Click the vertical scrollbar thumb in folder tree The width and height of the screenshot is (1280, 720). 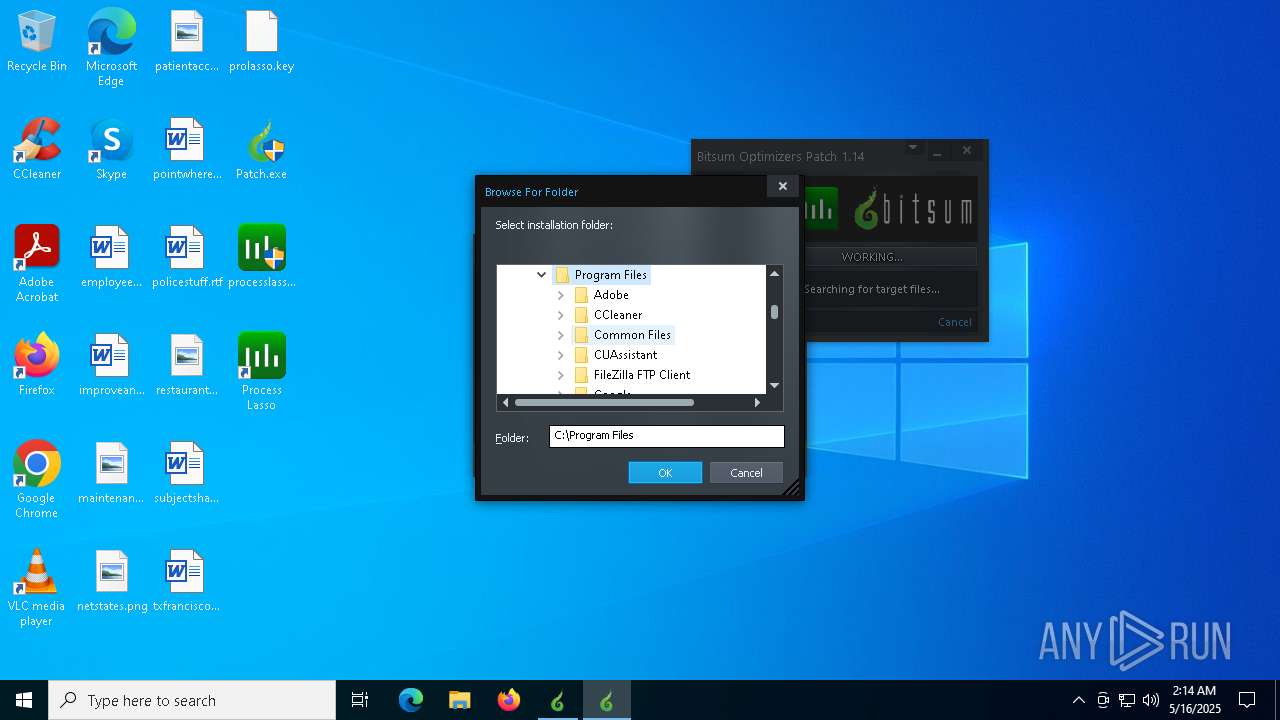click(x=774, y=312)
